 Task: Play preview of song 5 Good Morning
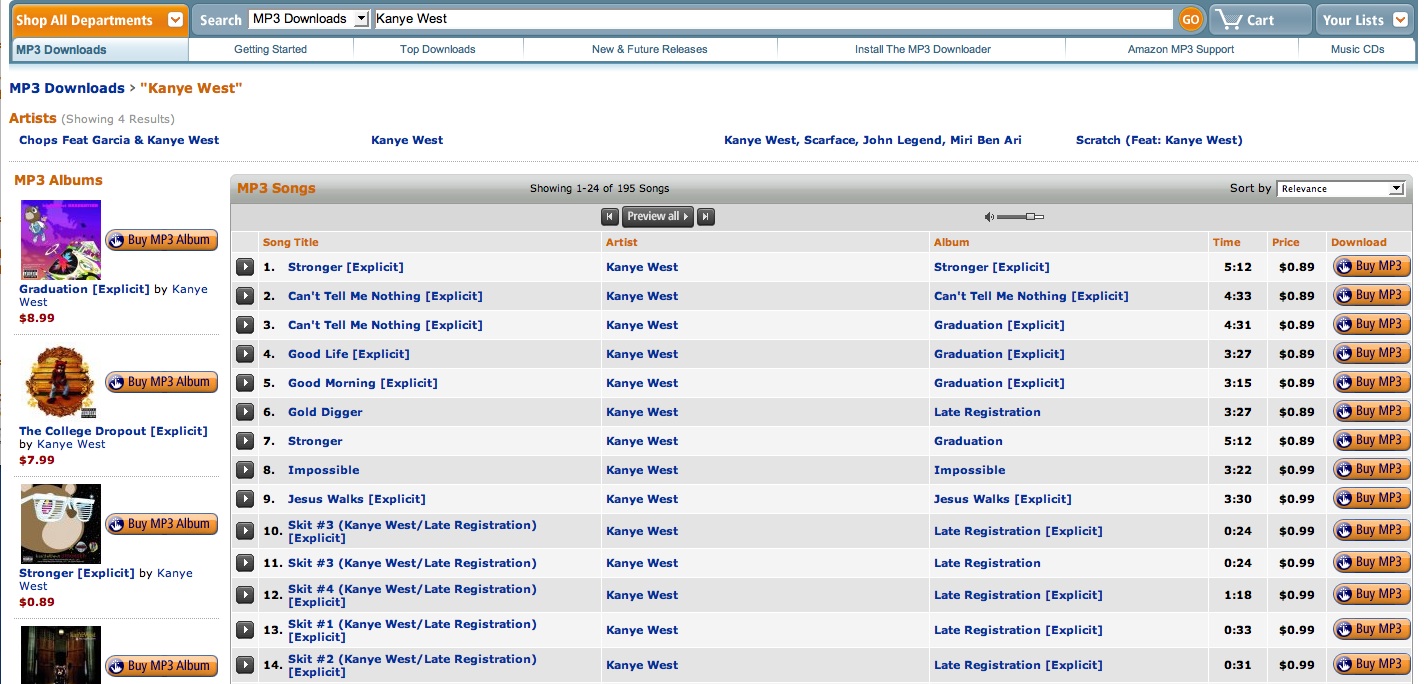coord(245,383)
